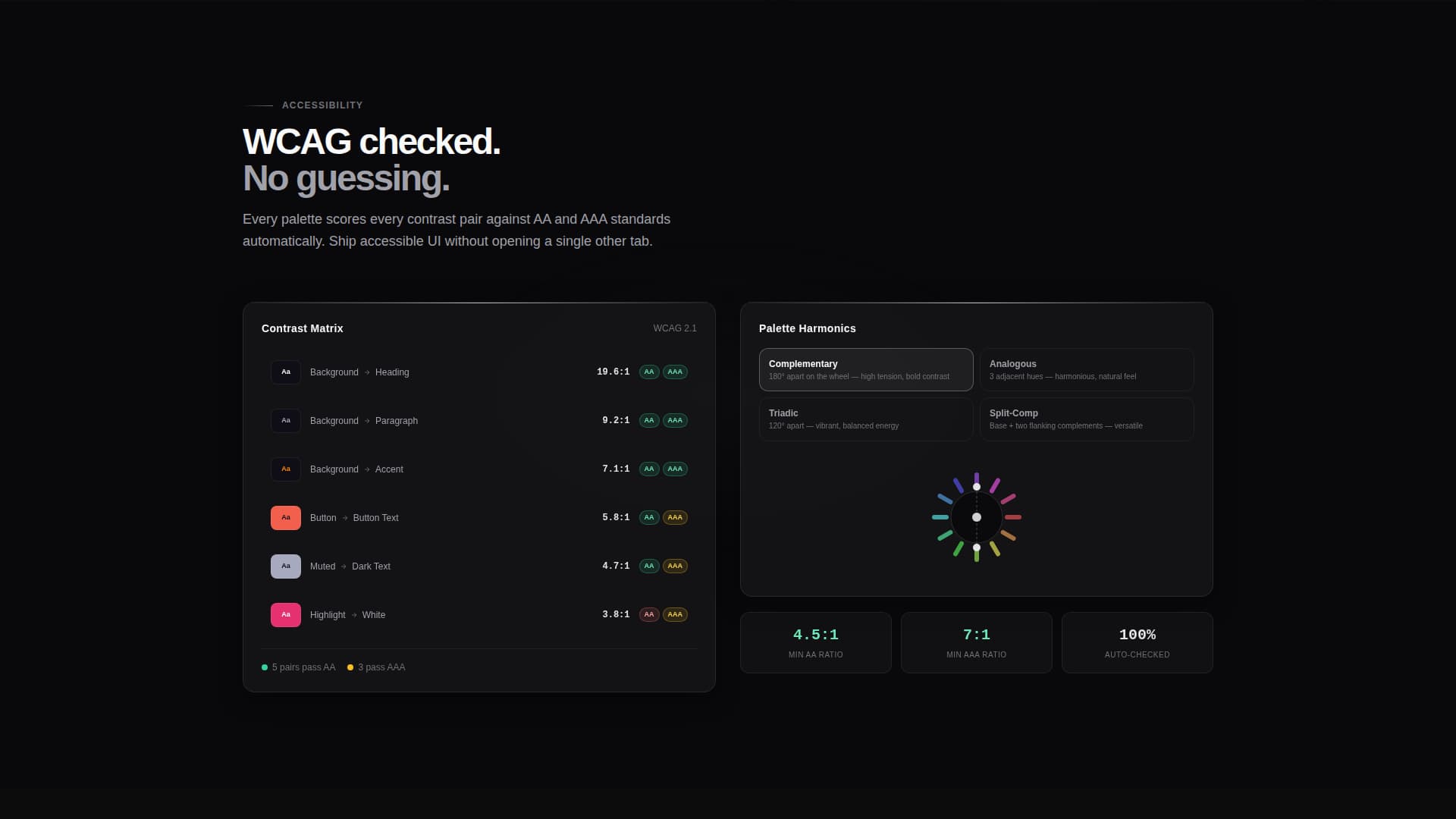The height and width of the screenshot is (819, 1456).
Task: Click the 4.5:1 Min AA Ratio card
Action: 816,642
